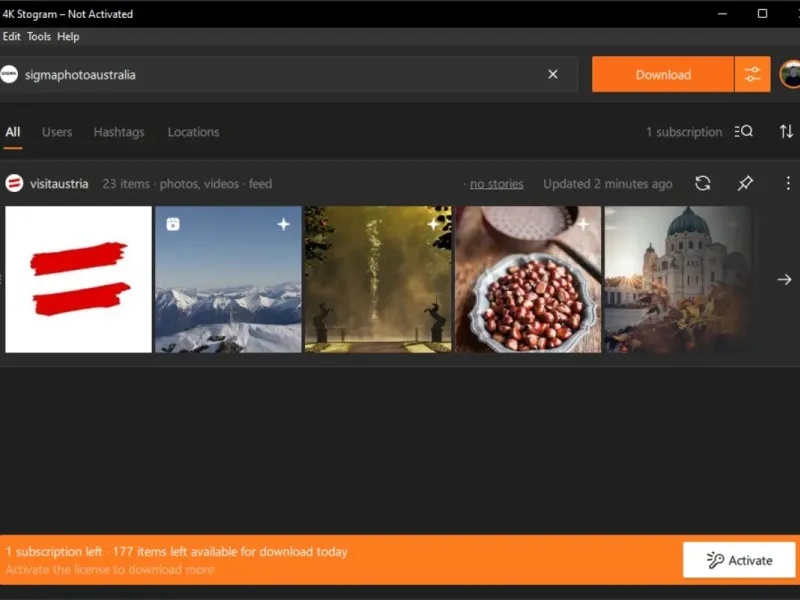Click the Activate button
Viewport: 800px width, 600px height.
tap(739, 560)
